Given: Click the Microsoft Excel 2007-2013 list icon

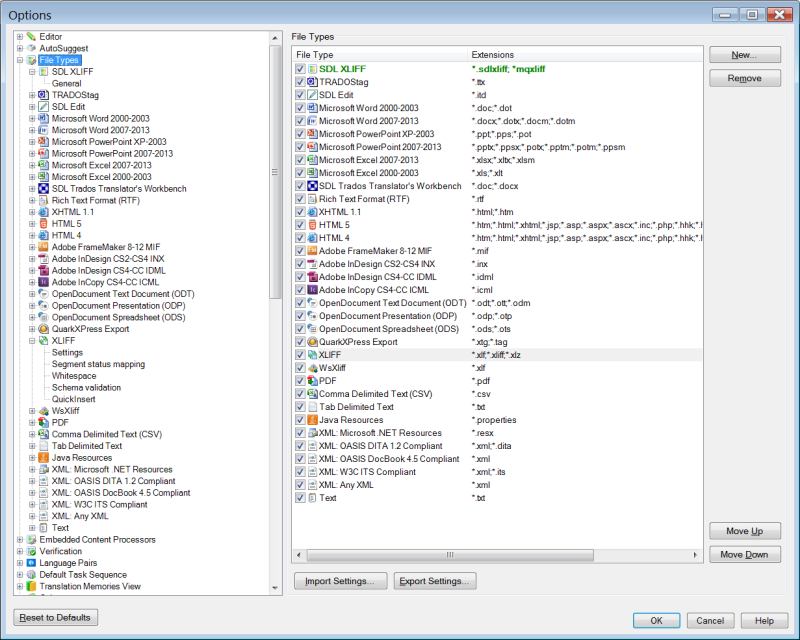Looking at the screenshot, I should click(x=313, y=160).
